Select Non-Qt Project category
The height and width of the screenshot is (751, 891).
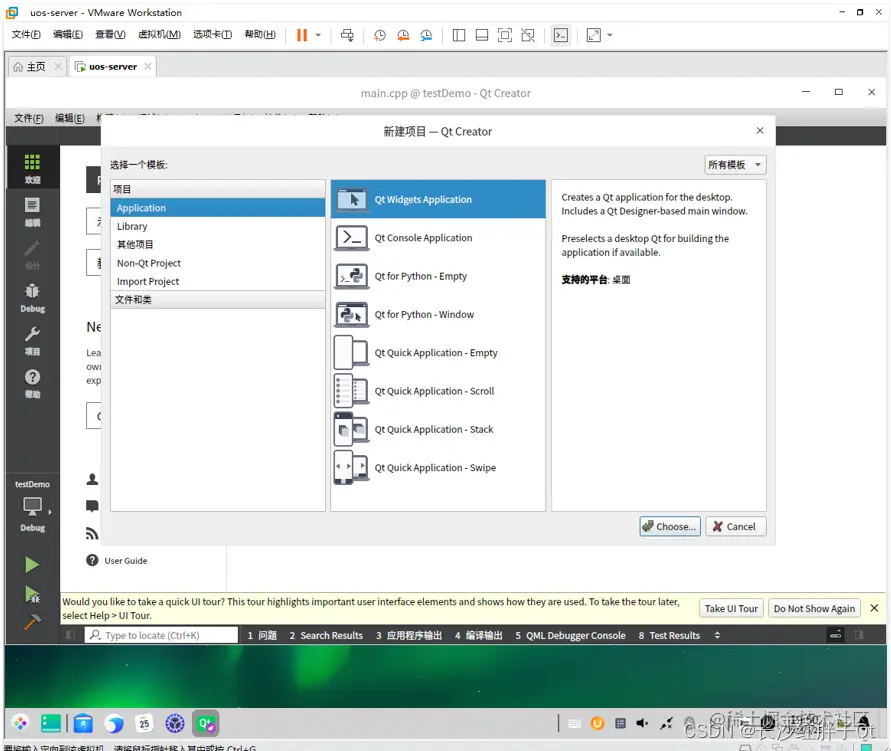(x=218, y=263)
